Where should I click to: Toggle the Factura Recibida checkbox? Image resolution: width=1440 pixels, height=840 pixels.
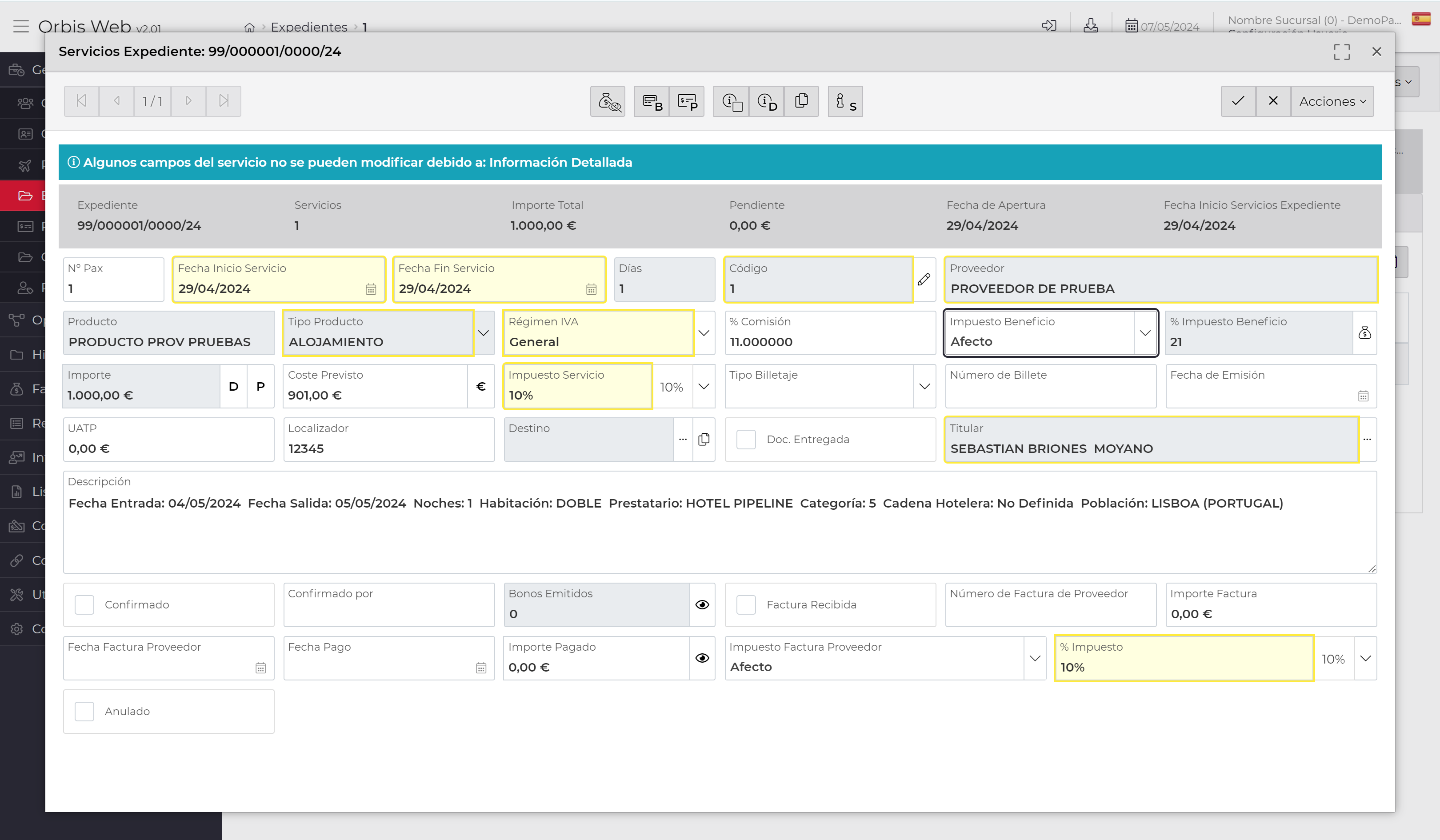(746, 604)
